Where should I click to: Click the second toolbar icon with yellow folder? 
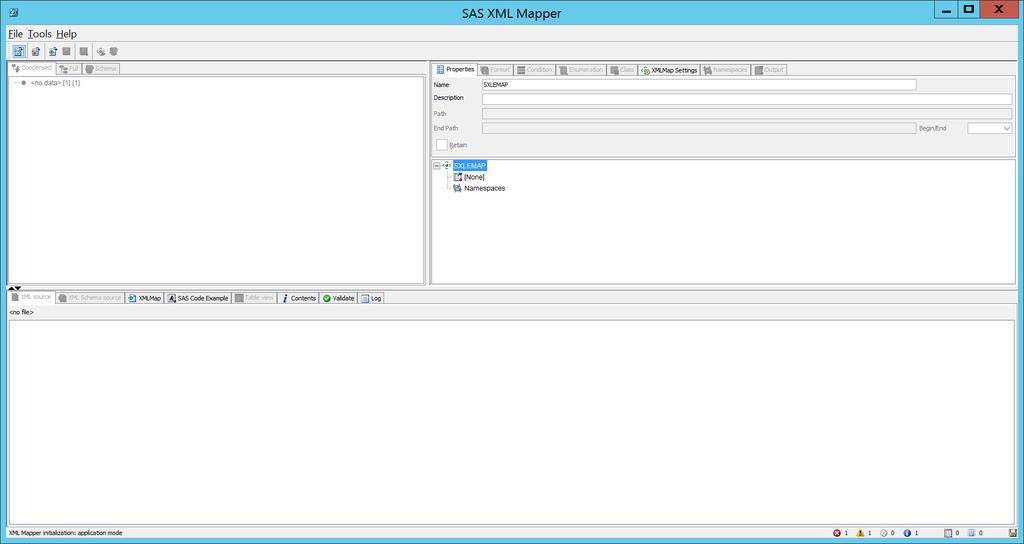[36, 51]
